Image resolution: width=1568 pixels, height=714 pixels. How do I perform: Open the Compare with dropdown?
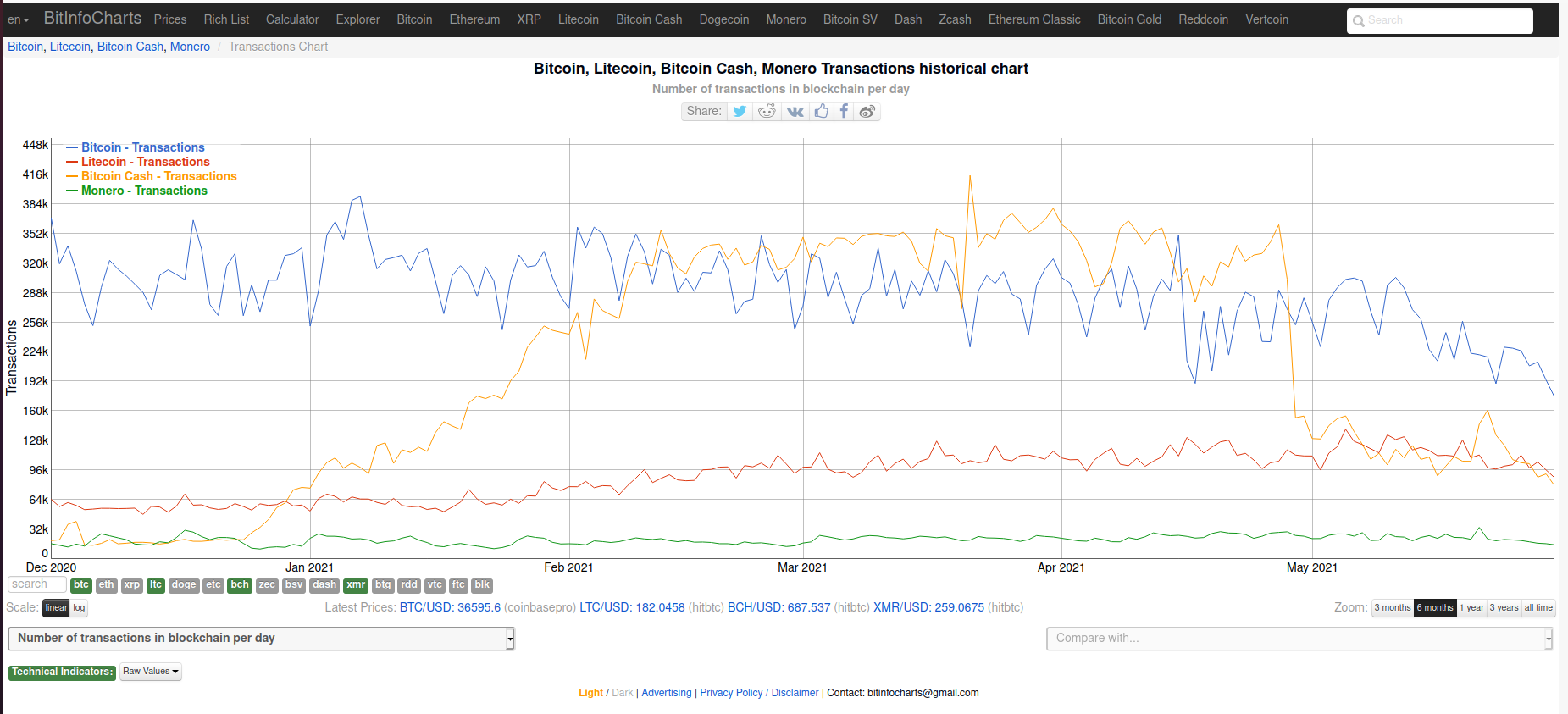(1299, 639)
